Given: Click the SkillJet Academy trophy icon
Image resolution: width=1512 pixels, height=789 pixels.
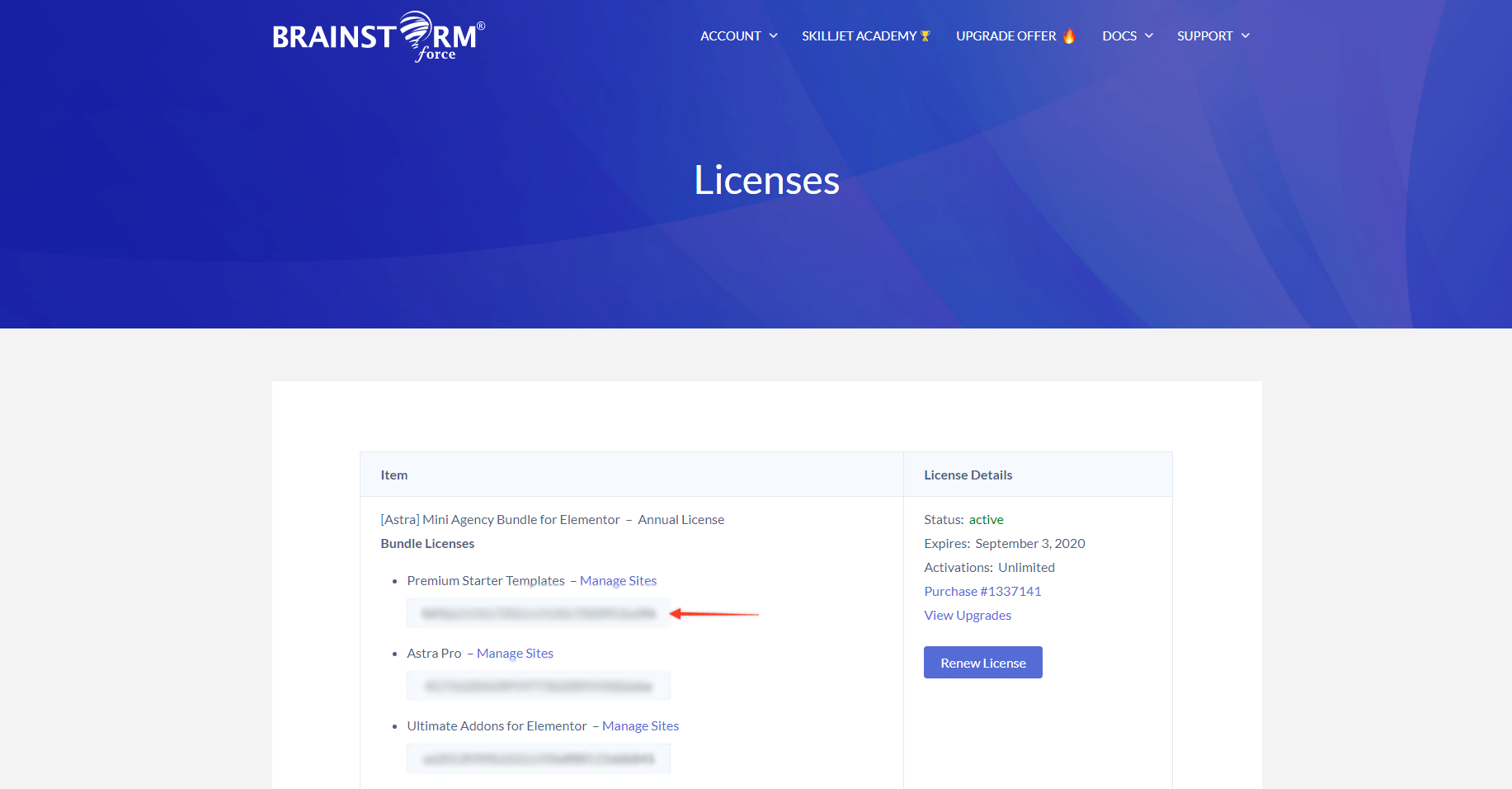Looking at the screenshot, I should 926,35.
